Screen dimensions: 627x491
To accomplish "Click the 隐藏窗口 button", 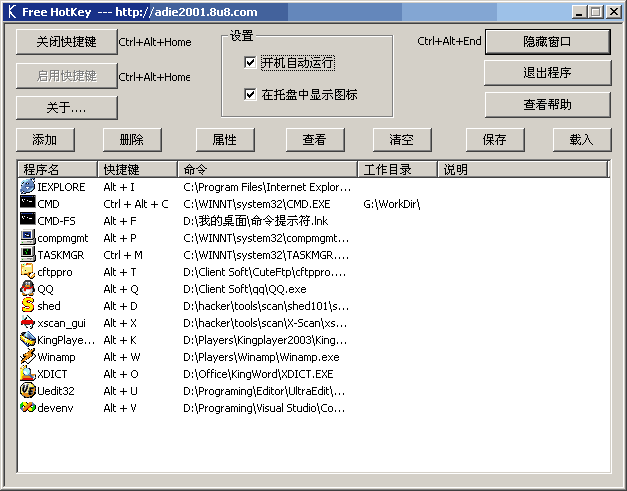I will point(547,41).
